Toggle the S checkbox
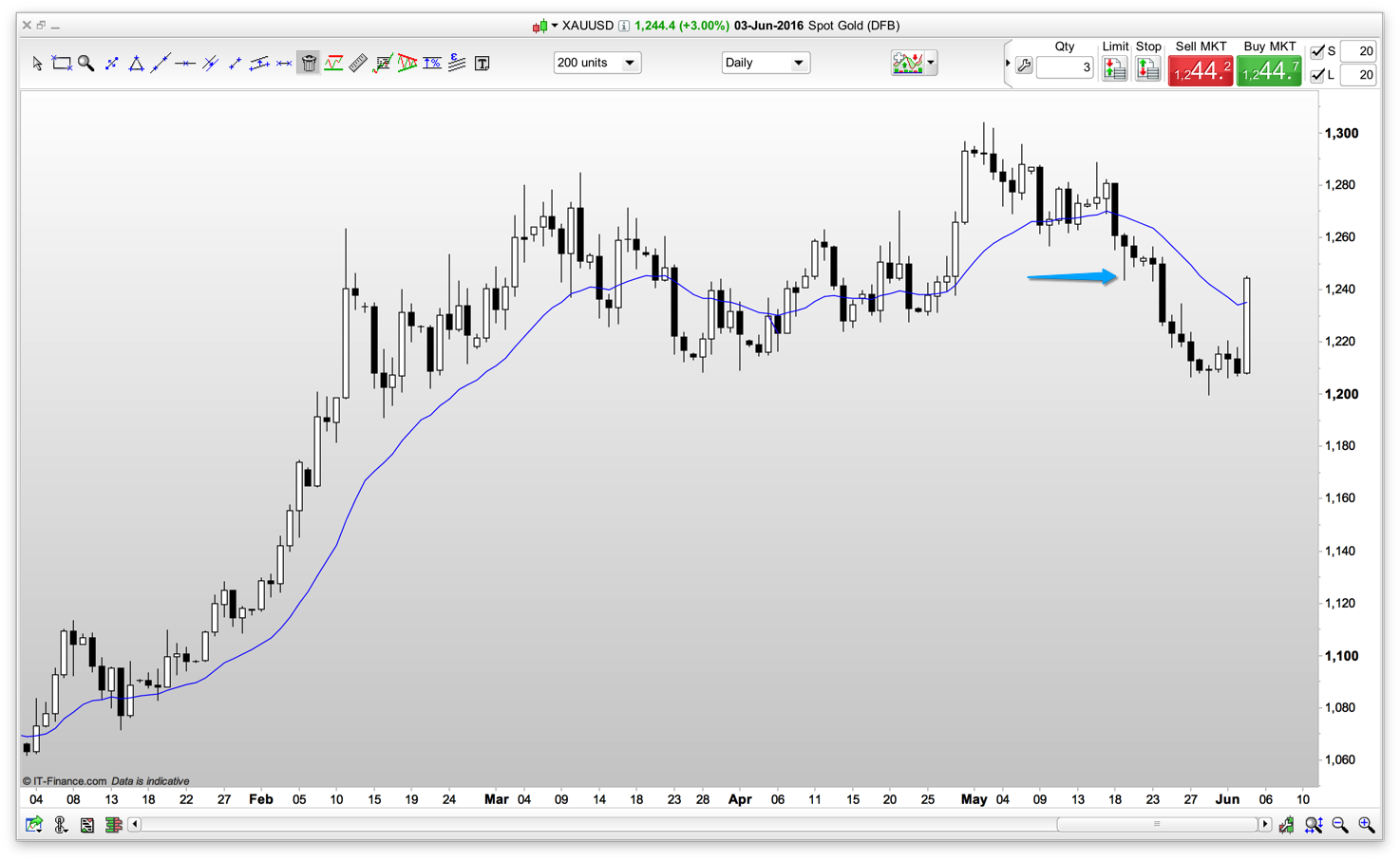1400x861 pixels. [1317, 51]
